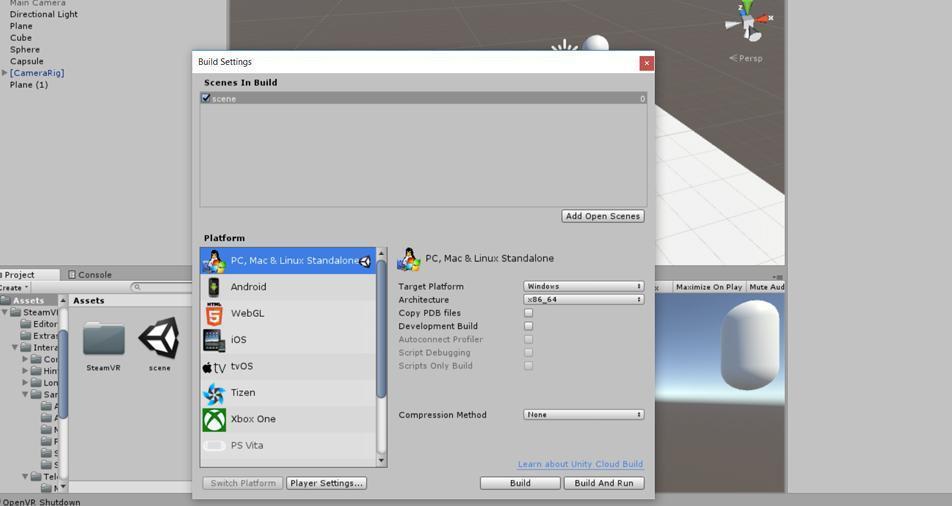Open the Target Platform dropdown
Viewport: 952px width, 506px height.
[583, 286]
